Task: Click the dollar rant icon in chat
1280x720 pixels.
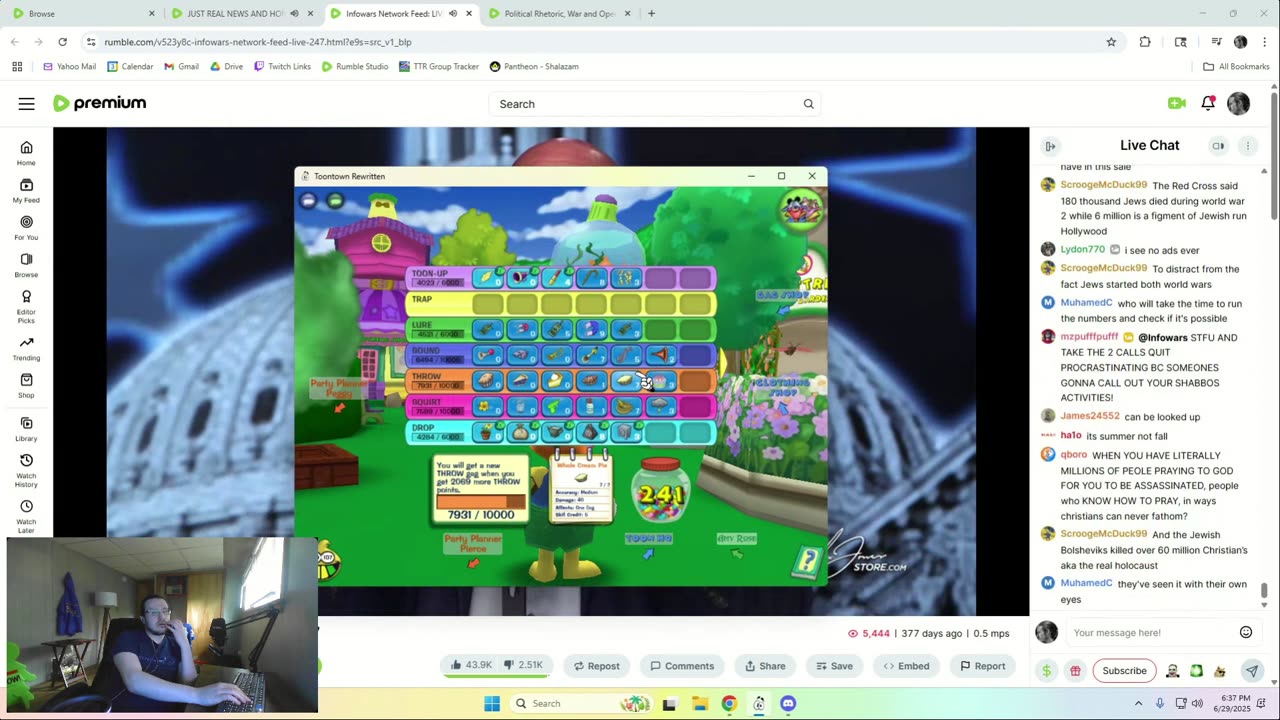Action: click(x=1046, y=671)
